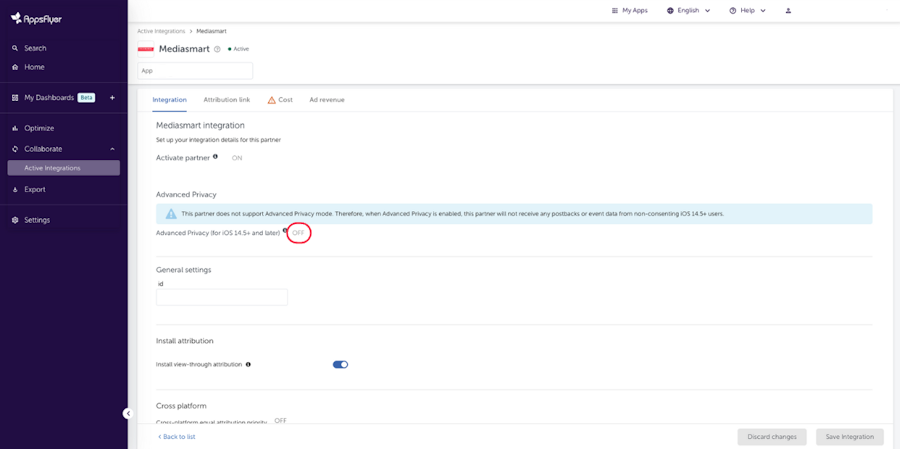Click the Mediasmart integration heading
Screen dimensions: 900x449
(x=200, y=125)
